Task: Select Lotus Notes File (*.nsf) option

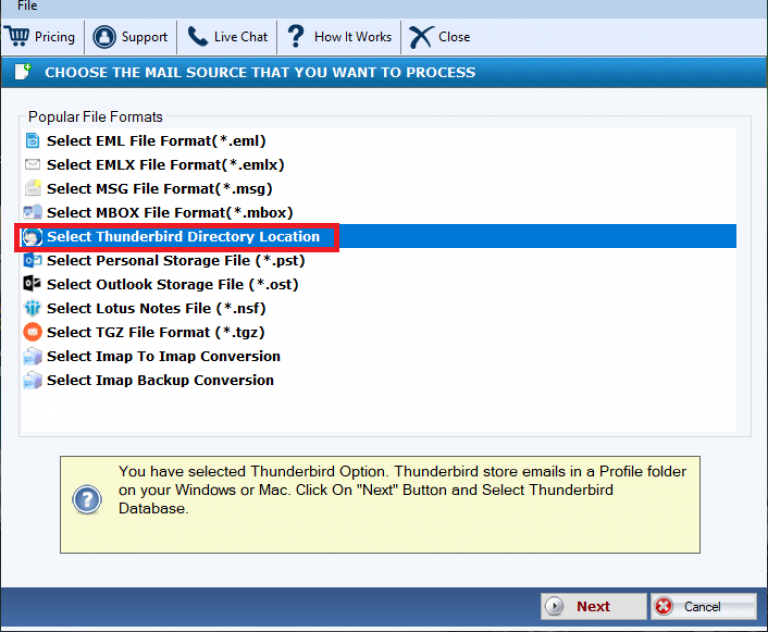Action: click(156, 309)
